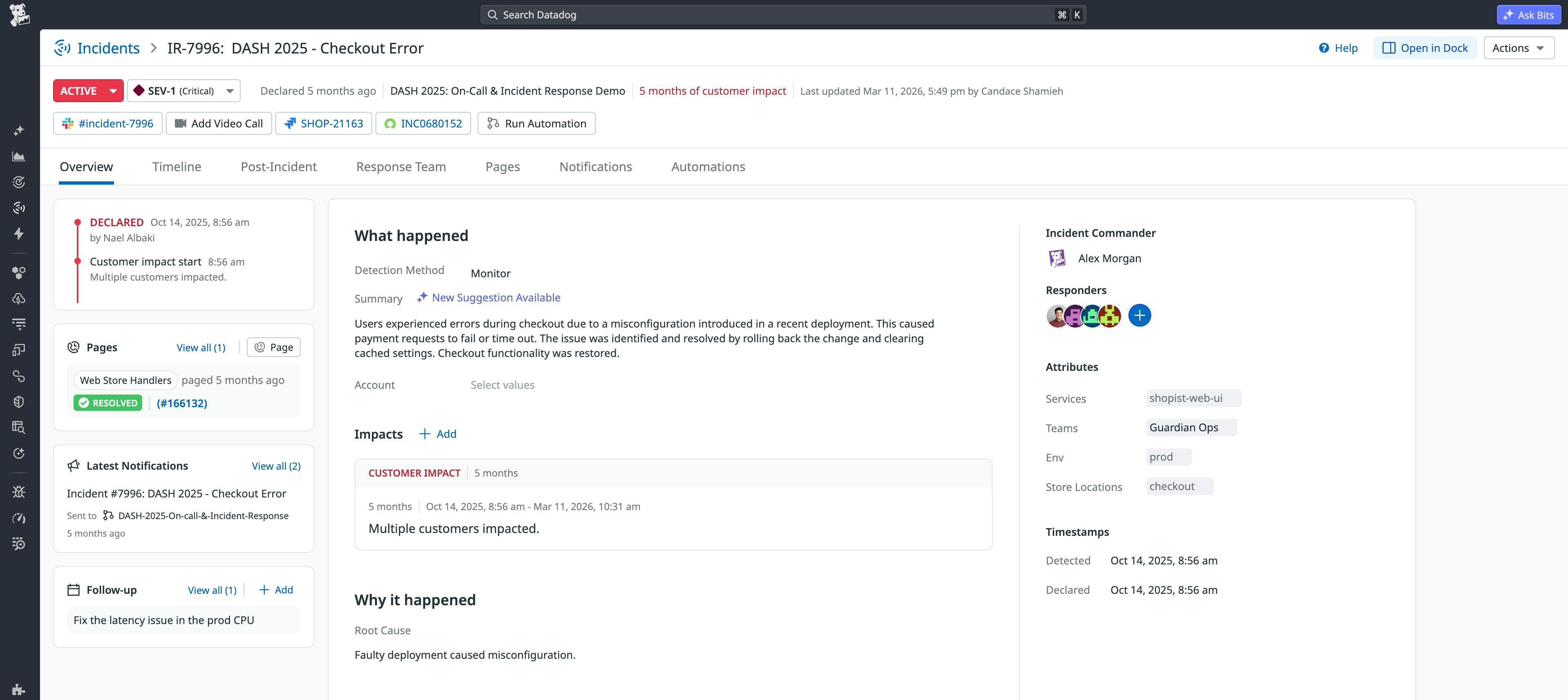Image resolution: width=1568 pixels, height=700 pixels.
Task: Click the Datadog bear logo top-left
Action: [19, 14]
